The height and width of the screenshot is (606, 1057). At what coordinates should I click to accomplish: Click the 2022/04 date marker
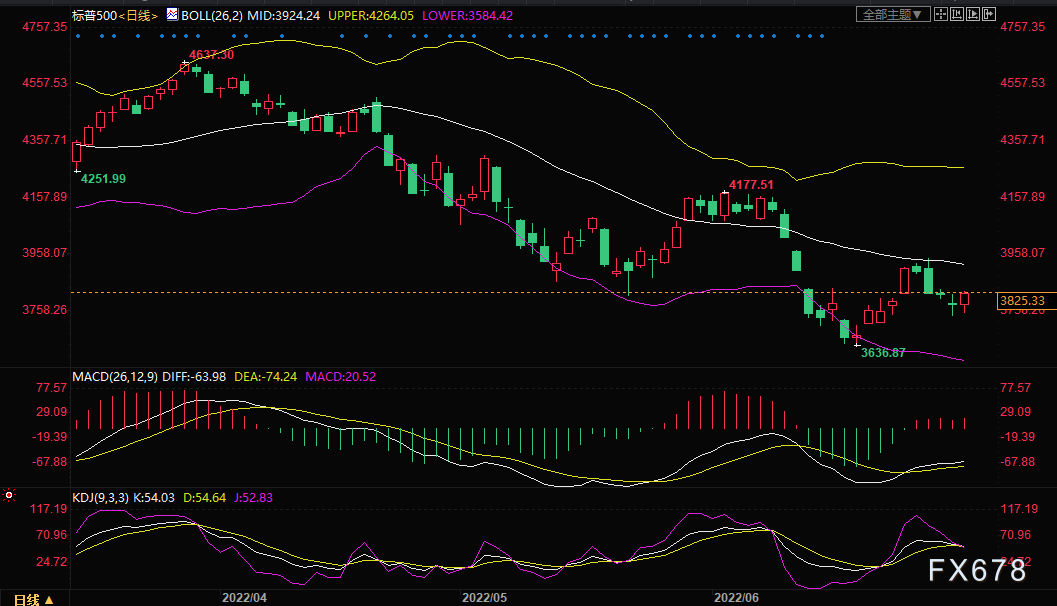pyautogui.click(x=244, y=598)
